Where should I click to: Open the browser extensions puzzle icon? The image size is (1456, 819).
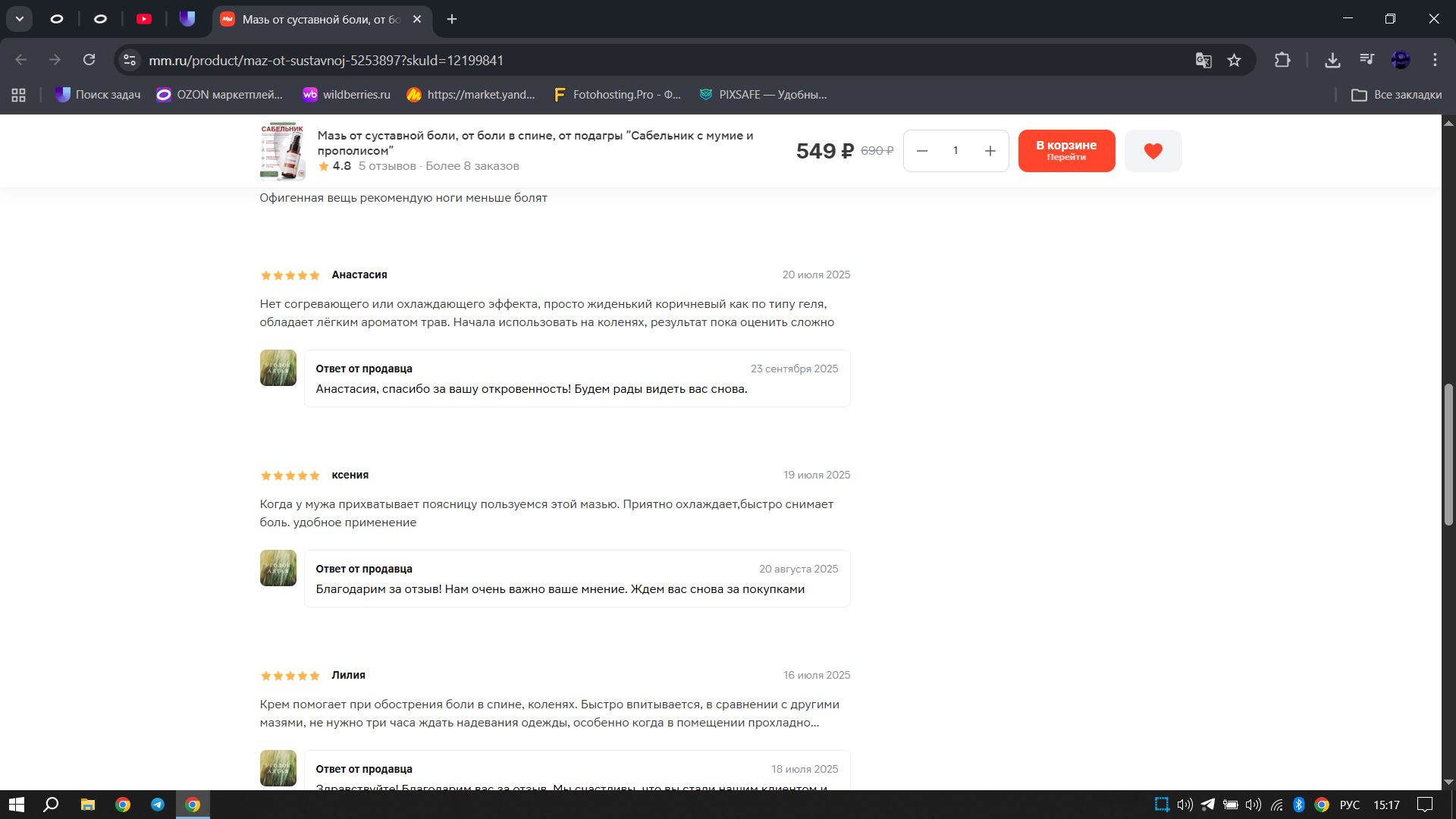pos(1282,60)
